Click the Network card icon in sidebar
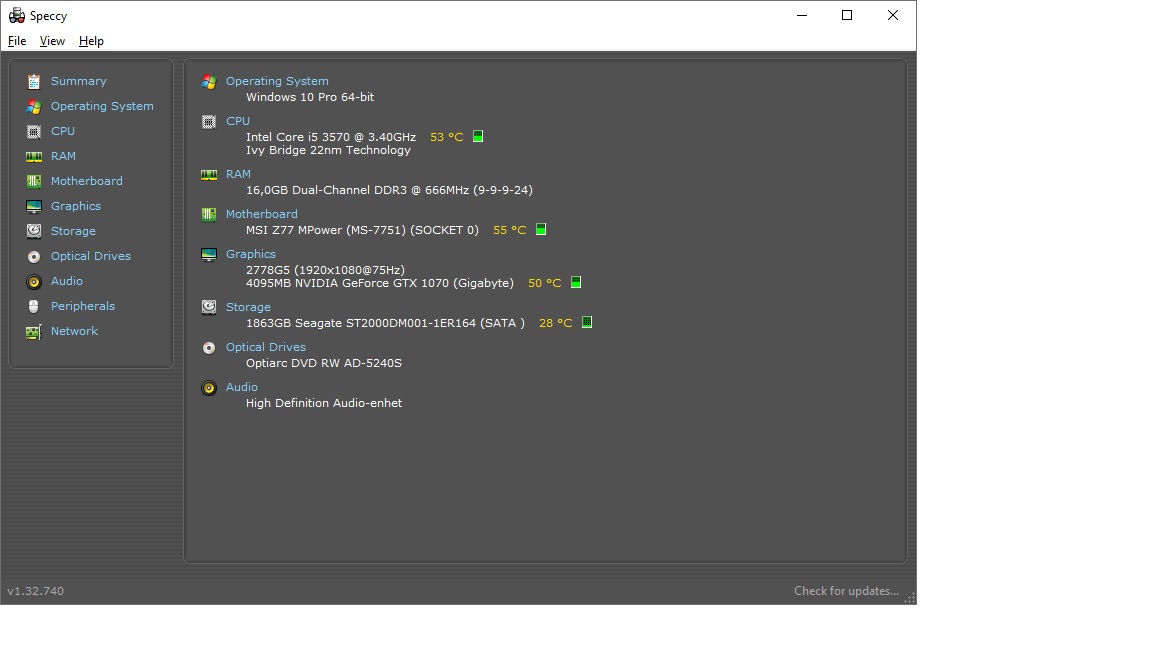Screen dimensions: 1152x648 [34, 331]
